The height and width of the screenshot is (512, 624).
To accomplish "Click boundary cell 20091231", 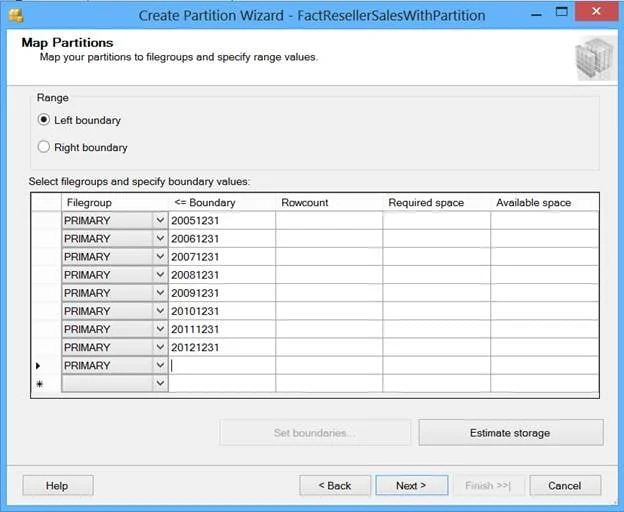I will click(x=222, y=293).
